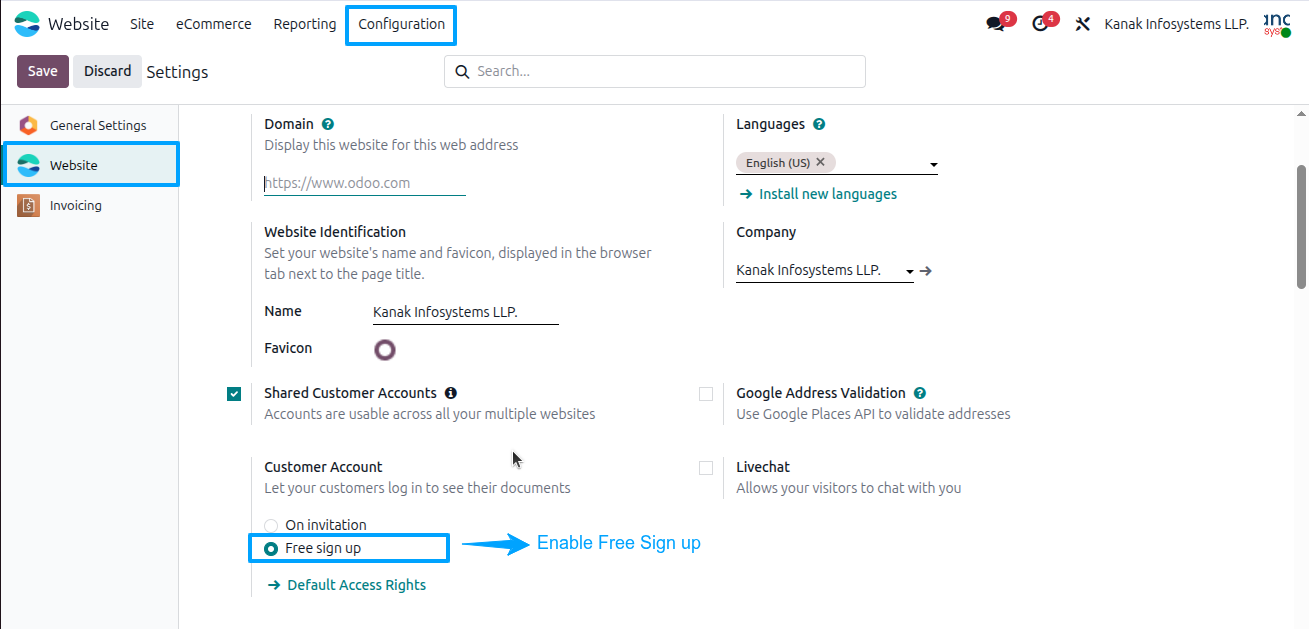
Task: Click the Website app logo
Action: [28, 24]
